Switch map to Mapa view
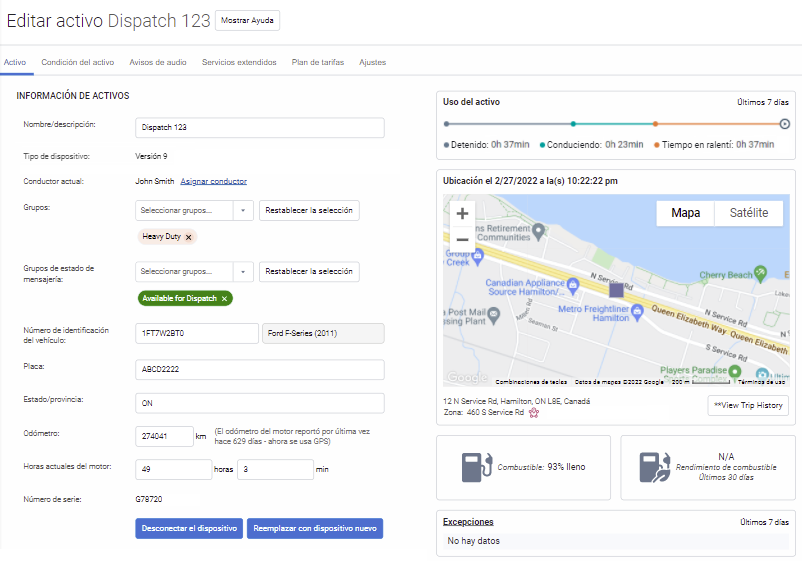This screenshot has height=574, width=802. [685, 213]
